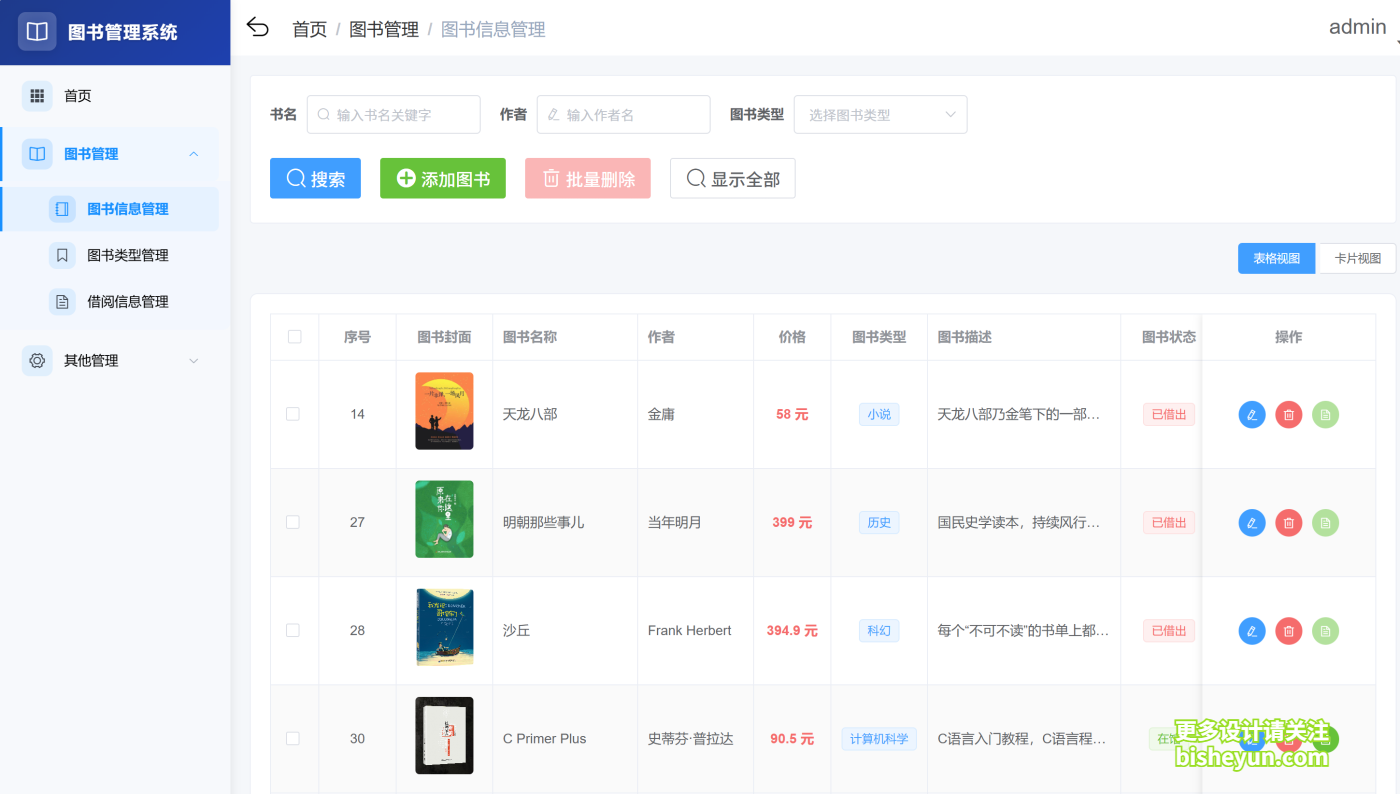Collapse the 图书管理 sidebar menu

(x=193, y=154)
